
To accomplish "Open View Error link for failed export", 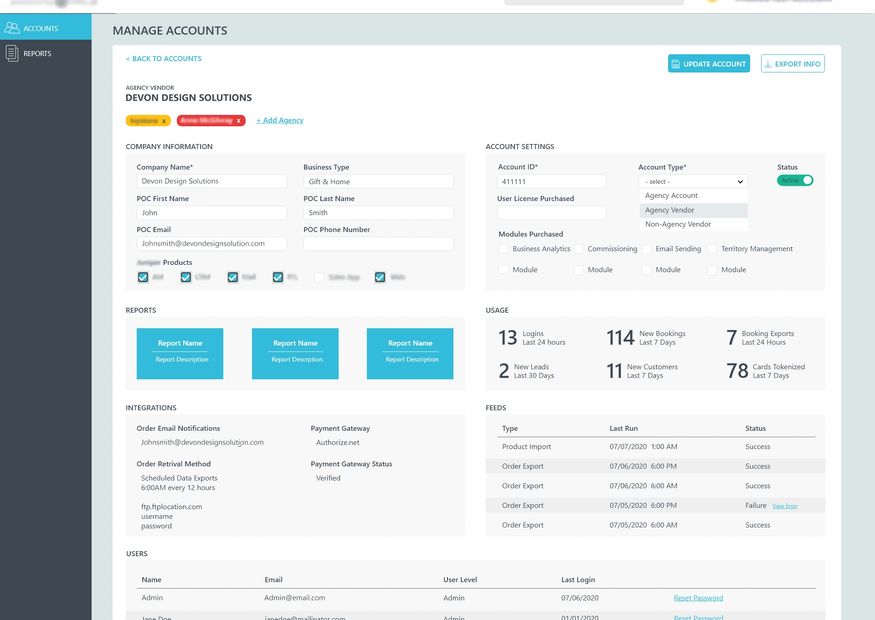I will (x=784, y=506).
